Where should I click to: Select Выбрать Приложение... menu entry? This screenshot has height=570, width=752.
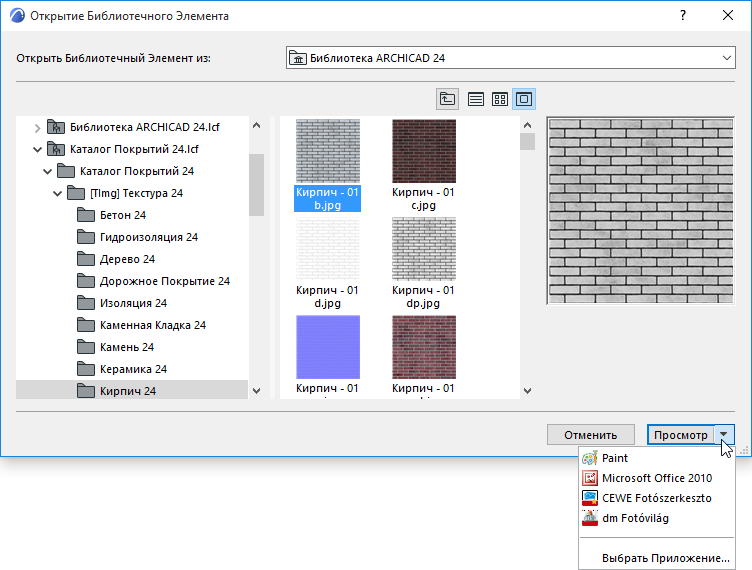(665, 558)
